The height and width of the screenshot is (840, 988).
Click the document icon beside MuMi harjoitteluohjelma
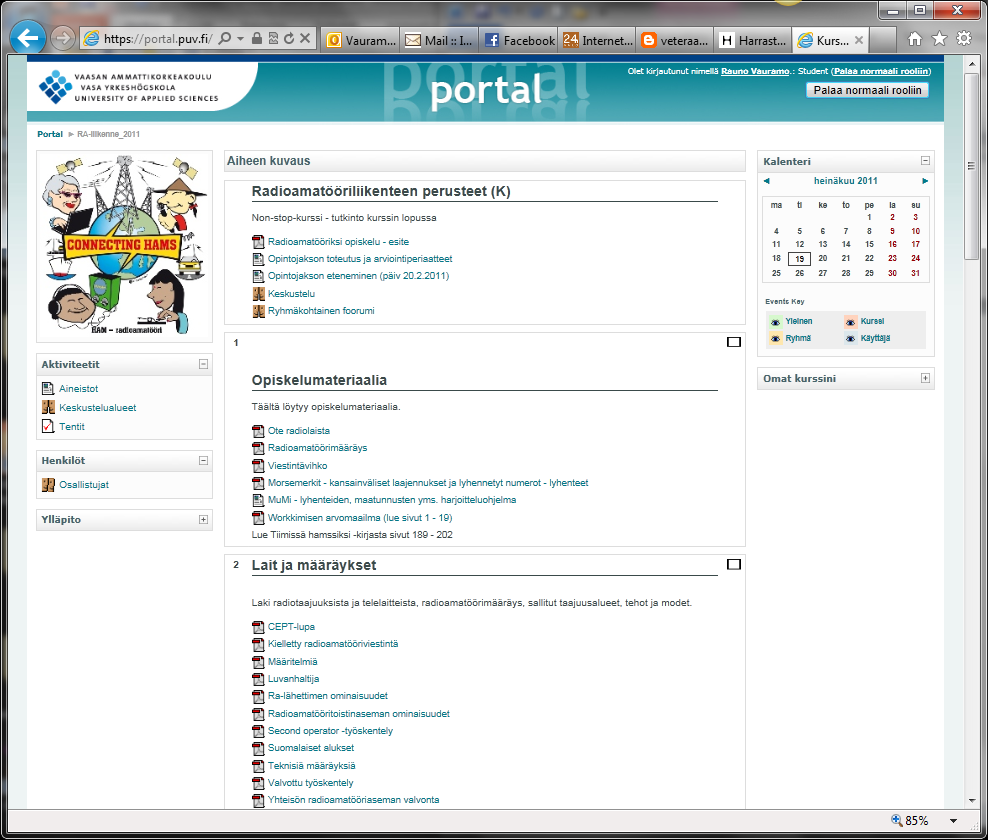(258, 500)
